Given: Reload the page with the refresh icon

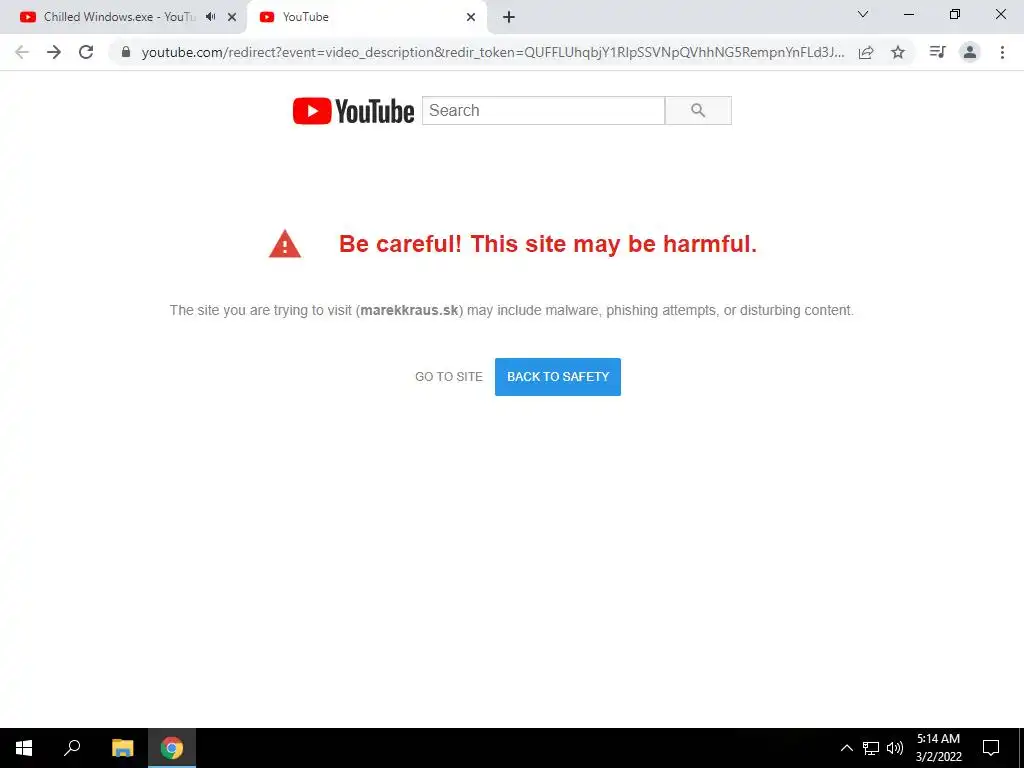Looking at the screenshot, I should [86, 52].
